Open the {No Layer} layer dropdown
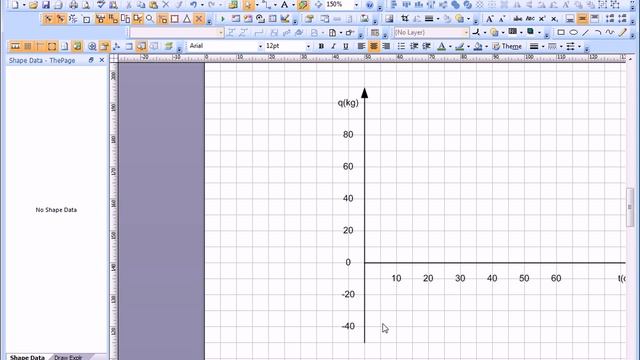This screenshot has width=640, height=360. (x=465, y=32)
